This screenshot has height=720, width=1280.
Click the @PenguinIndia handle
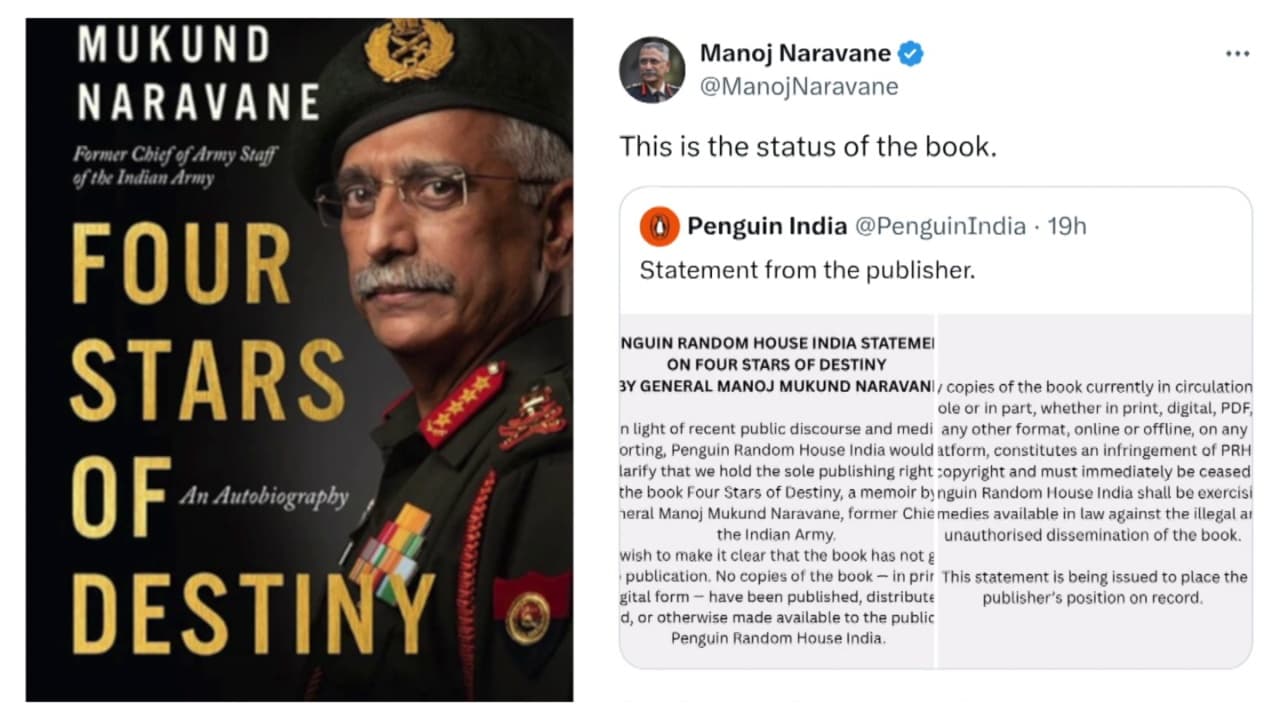[940, 226]
